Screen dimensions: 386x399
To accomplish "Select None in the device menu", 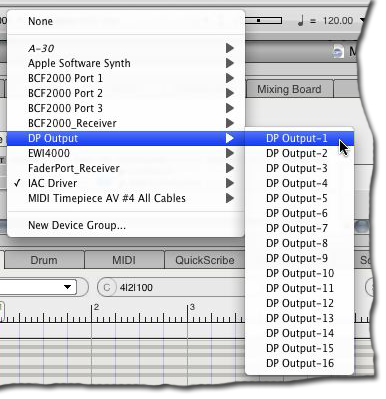I will pyautogui.click(x=126, y=21).
